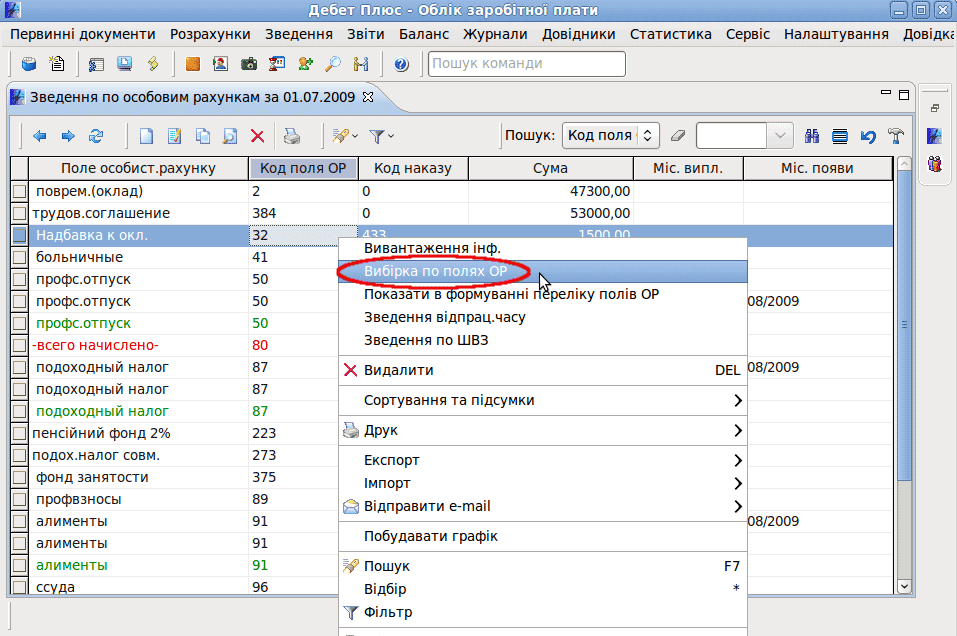
Task: Open the accounts ledger list icon
Action: (96, 63)
